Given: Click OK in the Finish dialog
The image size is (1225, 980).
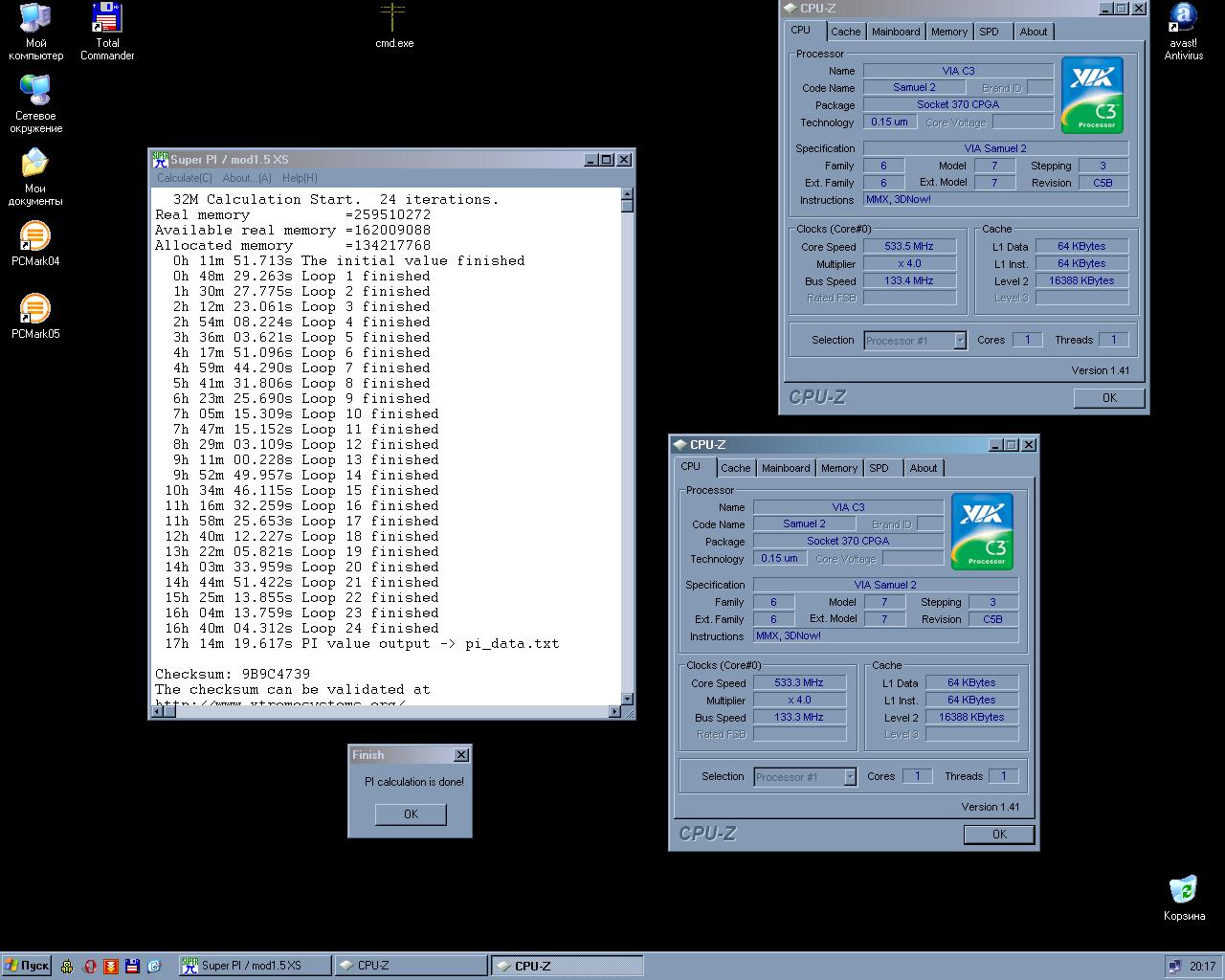Looking at the screenshot, I should coord(411,814).
